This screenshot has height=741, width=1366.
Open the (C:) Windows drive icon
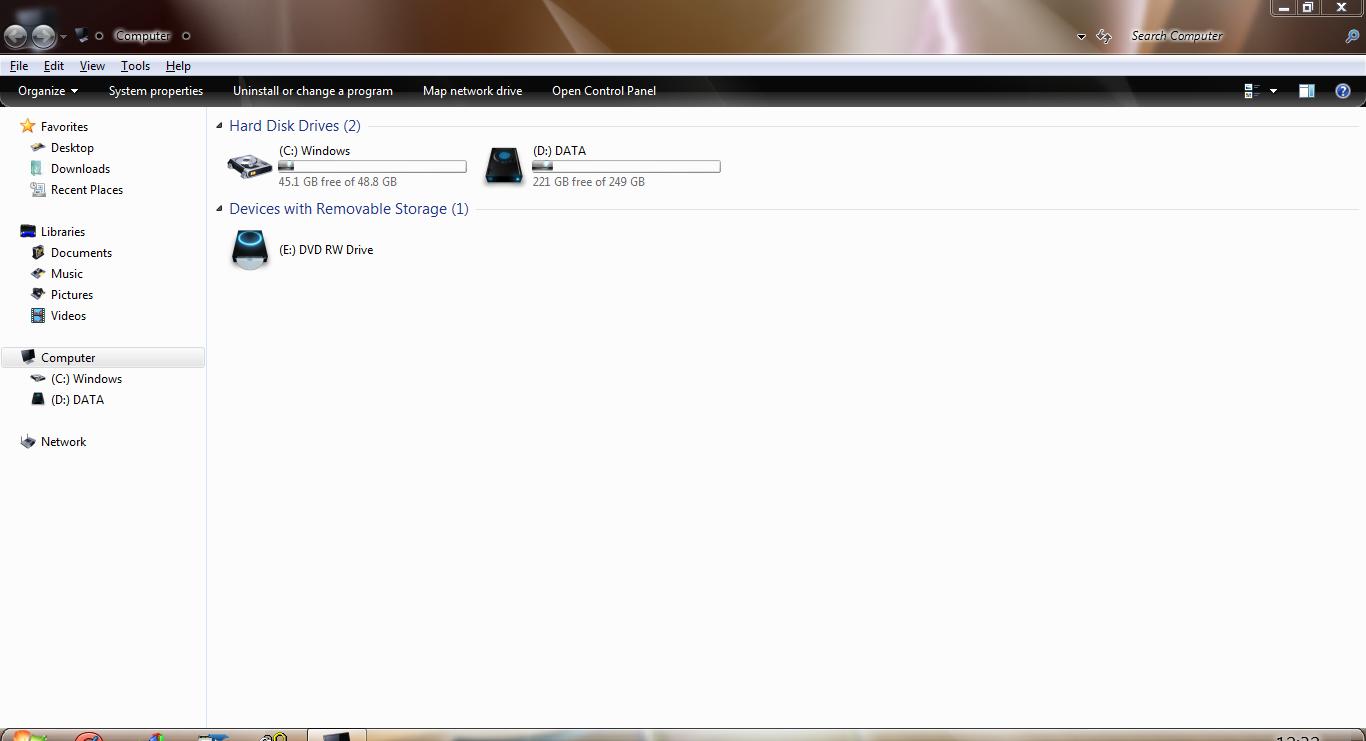[249, 166]
